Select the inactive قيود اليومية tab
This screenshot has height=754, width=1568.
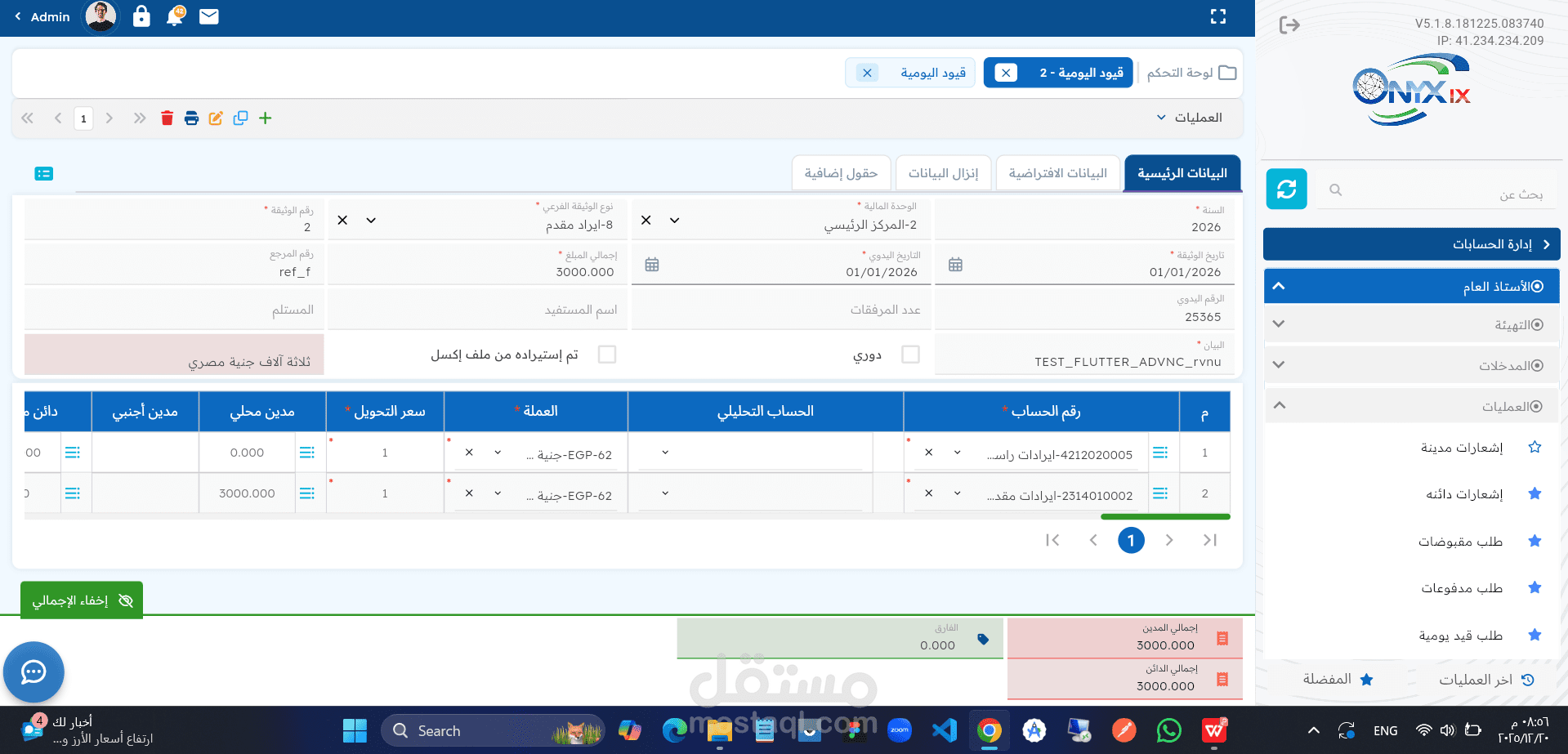(x=933, y=73)
